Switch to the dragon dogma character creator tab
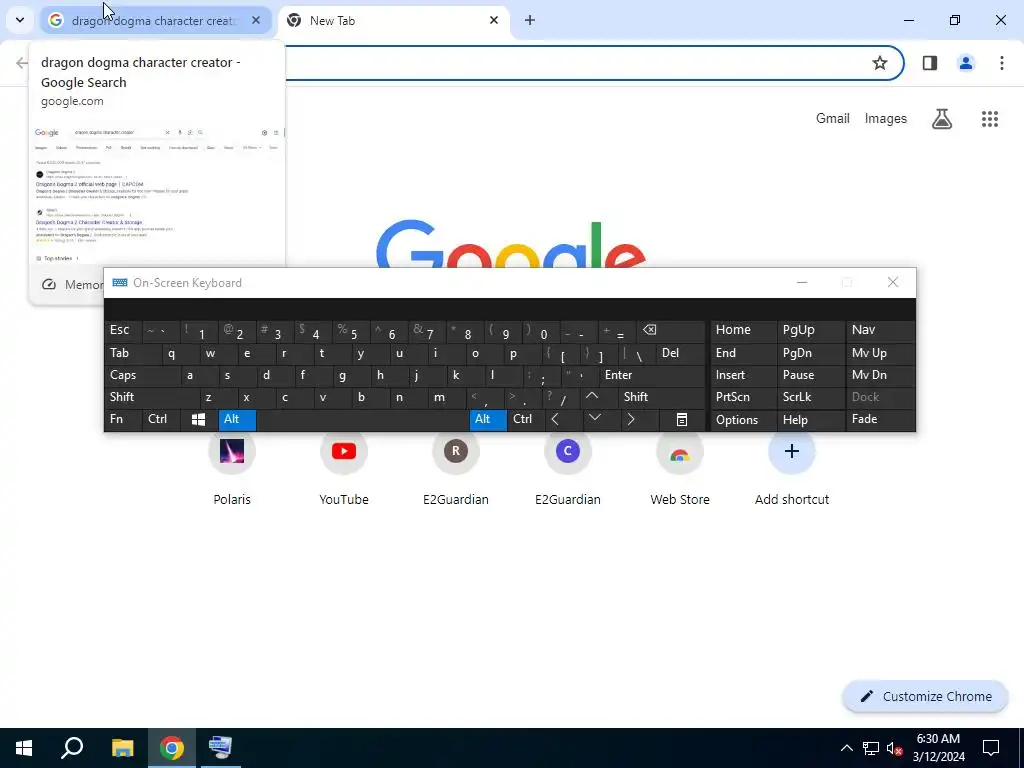This screenshot has width=1024, height=768. [155, 21]
